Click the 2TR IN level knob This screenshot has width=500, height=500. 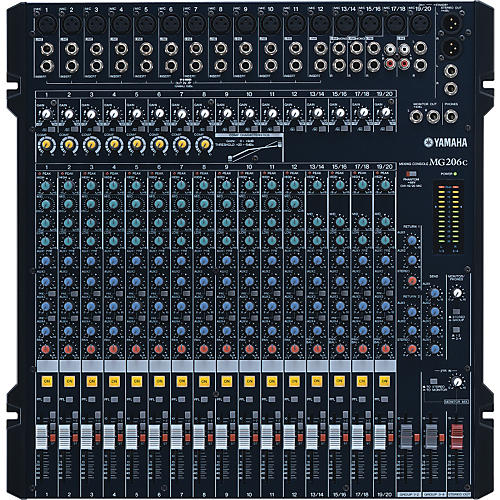click(458, 382)
